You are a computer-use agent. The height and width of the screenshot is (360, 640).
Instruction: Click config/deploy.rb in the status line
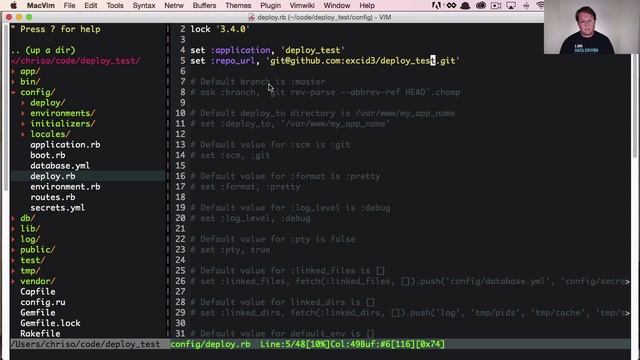[210, 344]
